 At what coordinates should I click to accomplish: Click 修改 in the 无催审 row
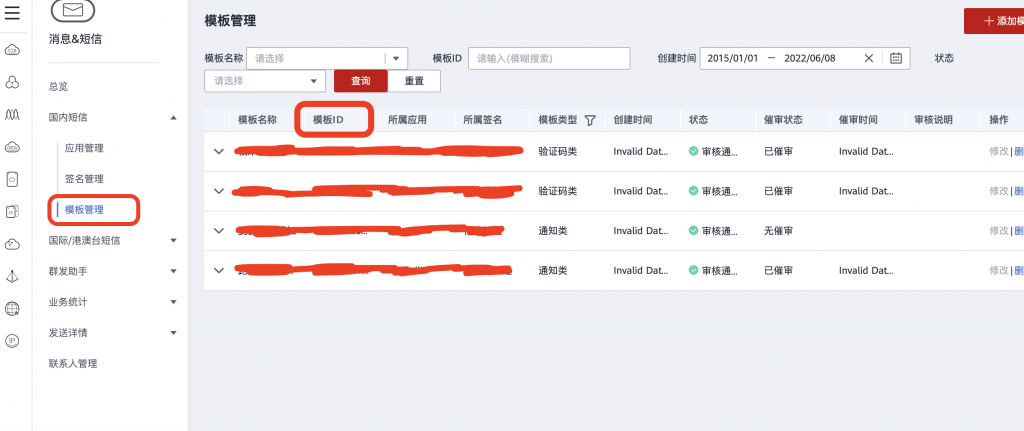[x=999, y=231]
